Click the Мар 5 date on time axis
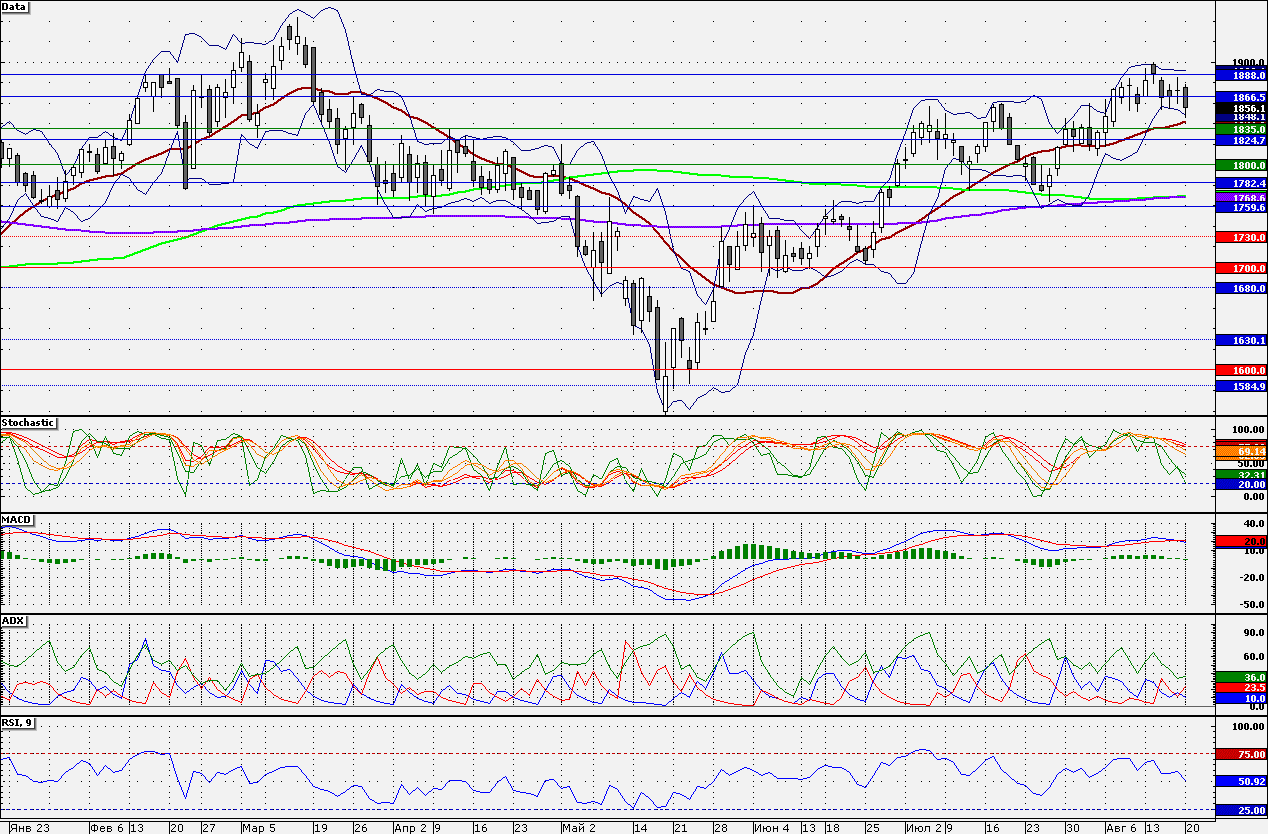The width and height of the screenshot is (1268, 834). click(258, 828)
